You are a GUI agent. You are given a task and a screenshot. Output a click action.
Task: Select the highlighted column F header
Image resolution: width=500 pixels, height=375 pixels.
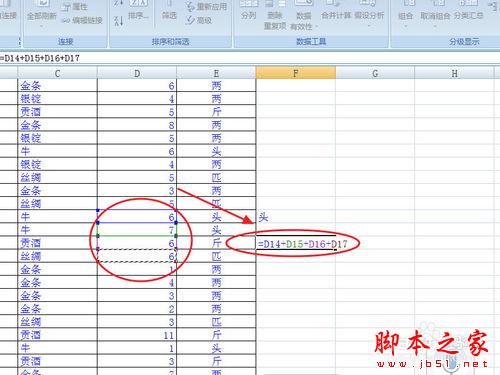click(x=296, y=73)
